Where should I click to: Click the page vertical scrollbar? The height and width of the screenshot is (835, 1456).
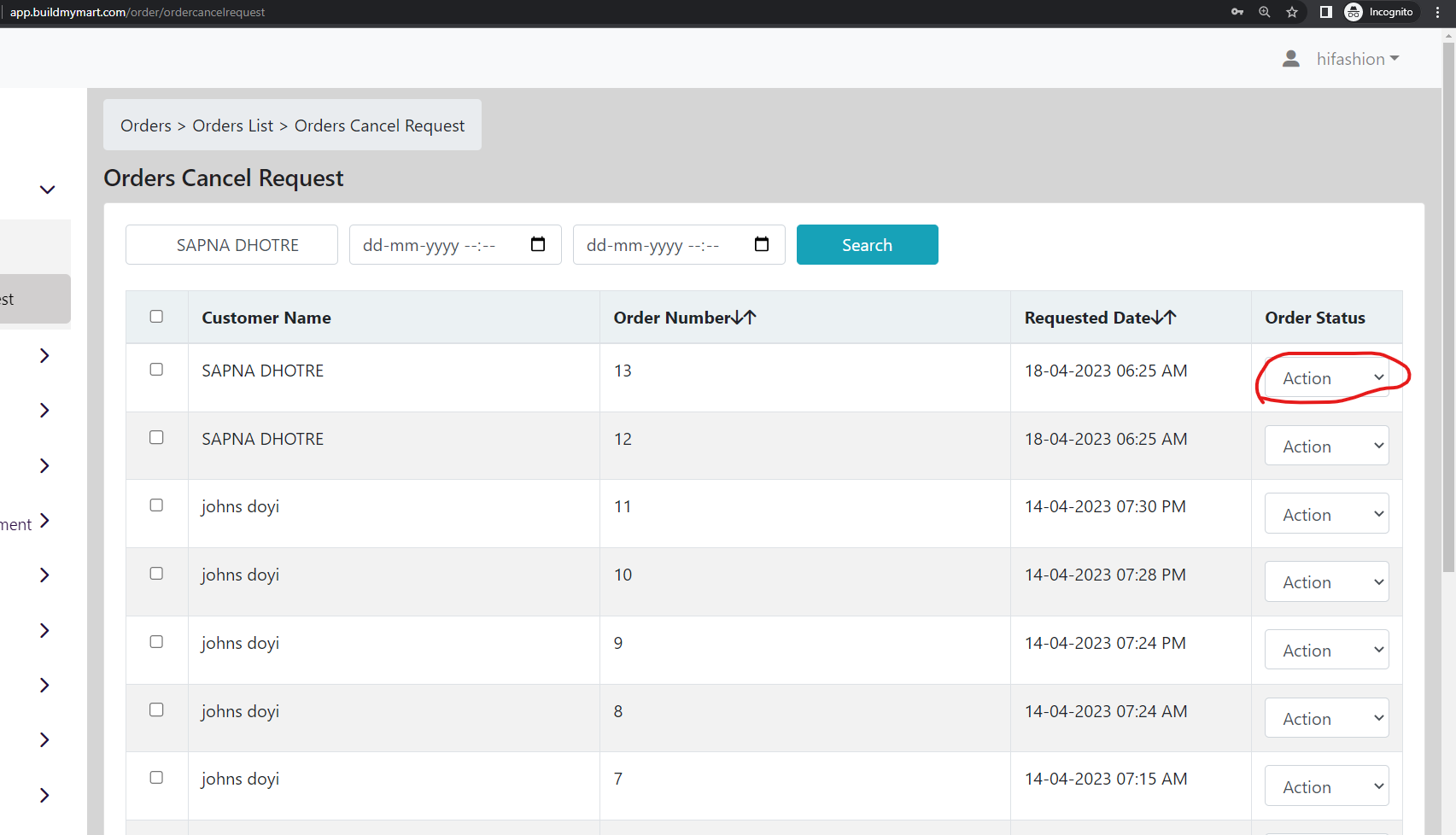point(1448,307)
